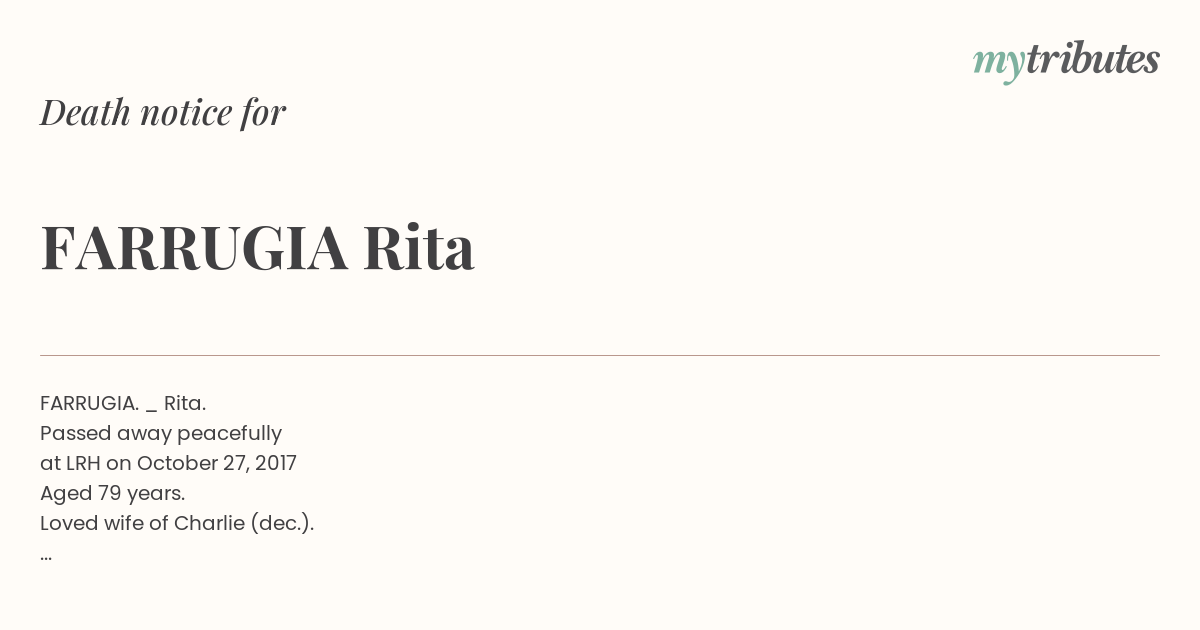This screenshot has width=1200, height=630.
Task: Click the date "October 27, 2017"
Action: (217, 463)
